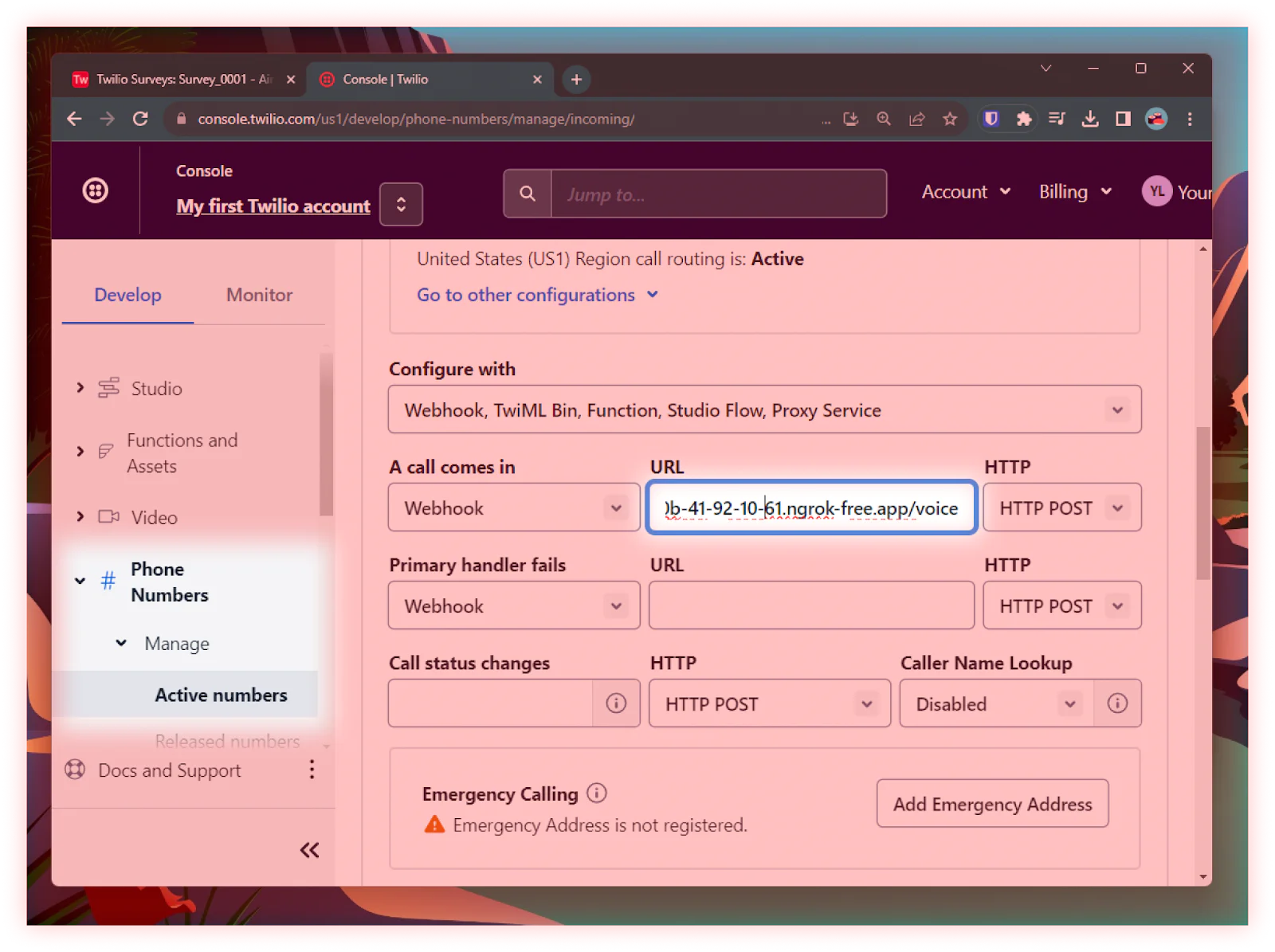This screenshot has height=952, width=1275.
Task: Click the Twilio home logo icon
Action: click(96, 190)
